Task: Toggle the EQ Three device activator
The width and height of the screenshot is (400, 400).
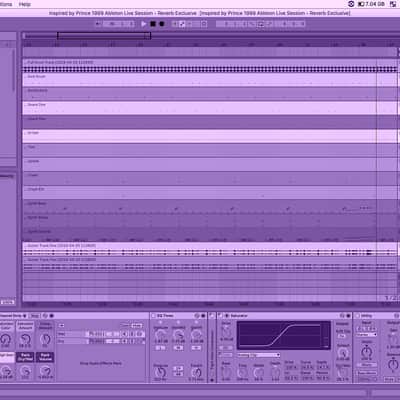Action: (x=153, y=315)
